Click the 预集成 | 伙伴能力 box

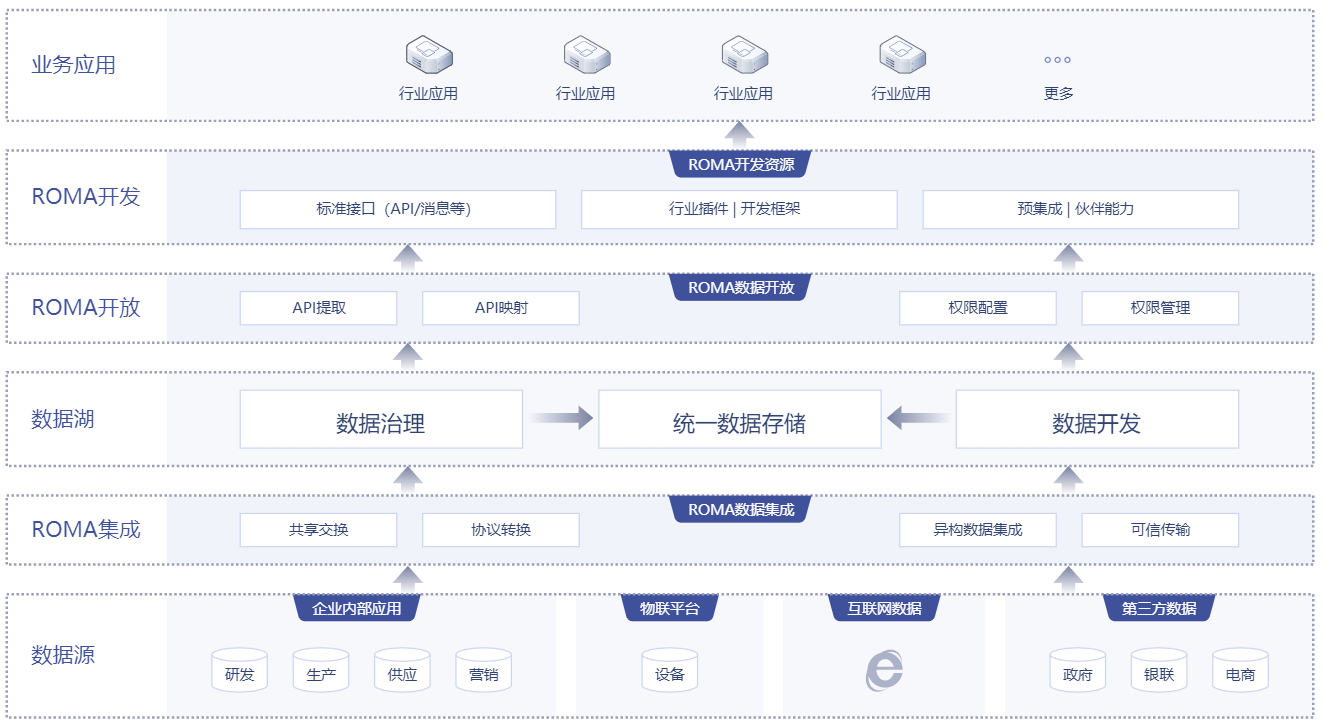pyautogui.click(x=1080, y=209)
